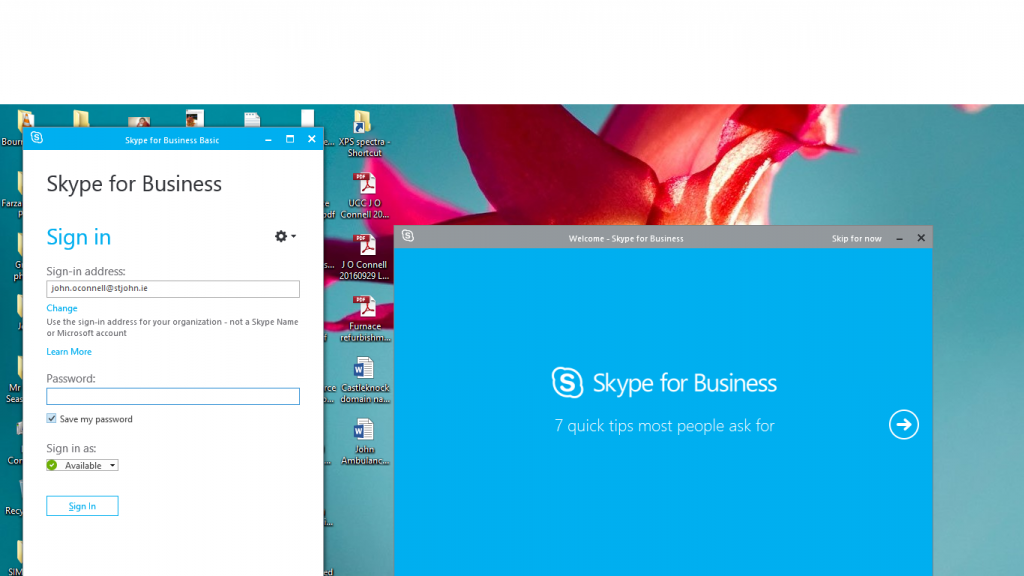Close the Welcome Skype for Business window
Image resolution: width=1024 pixels, height=576 pixels.
tap(921, 238)
